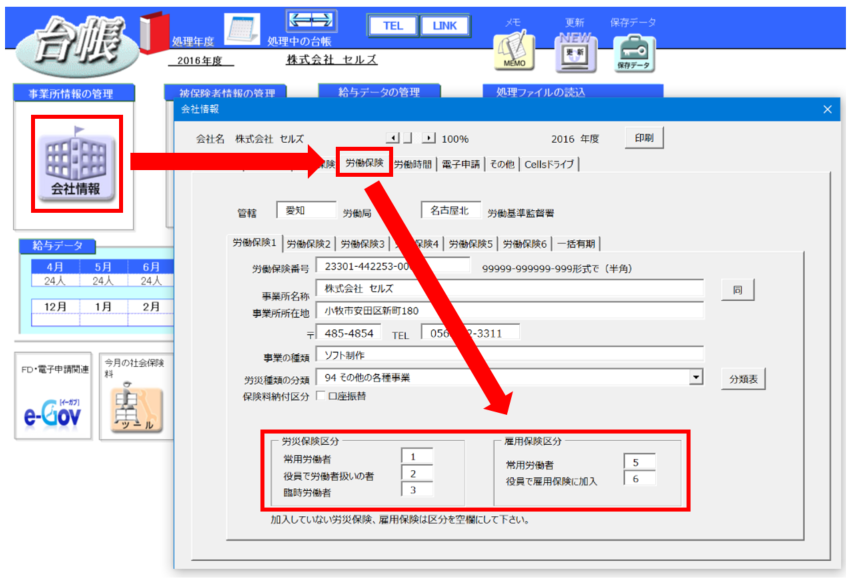Expand the 労災種類の分類 dropdown arrow
The height and width of the screenshot is (583, 854).
[x=696, y=377]
